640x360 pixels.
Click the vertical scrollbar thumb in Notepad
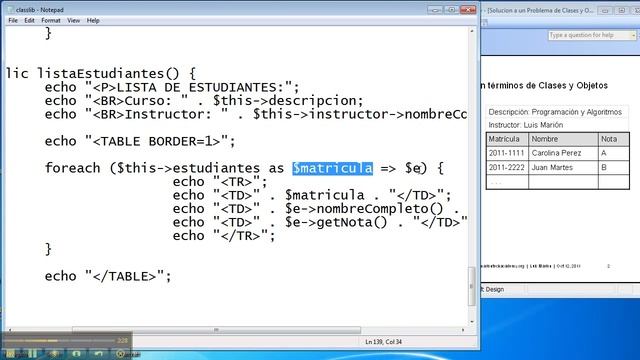(x=472, y=286)
